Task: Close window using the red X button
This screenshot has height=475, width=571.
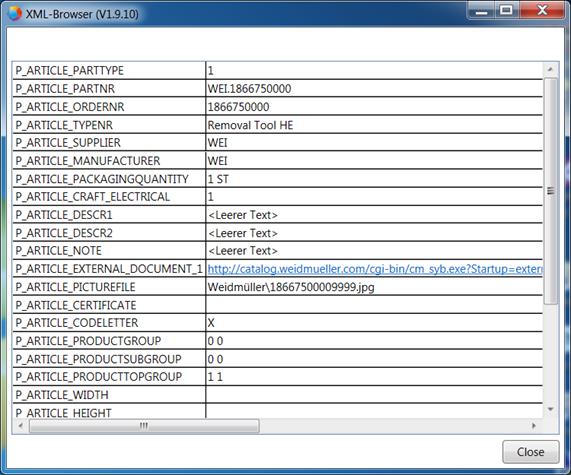Action: coord(542,11)
